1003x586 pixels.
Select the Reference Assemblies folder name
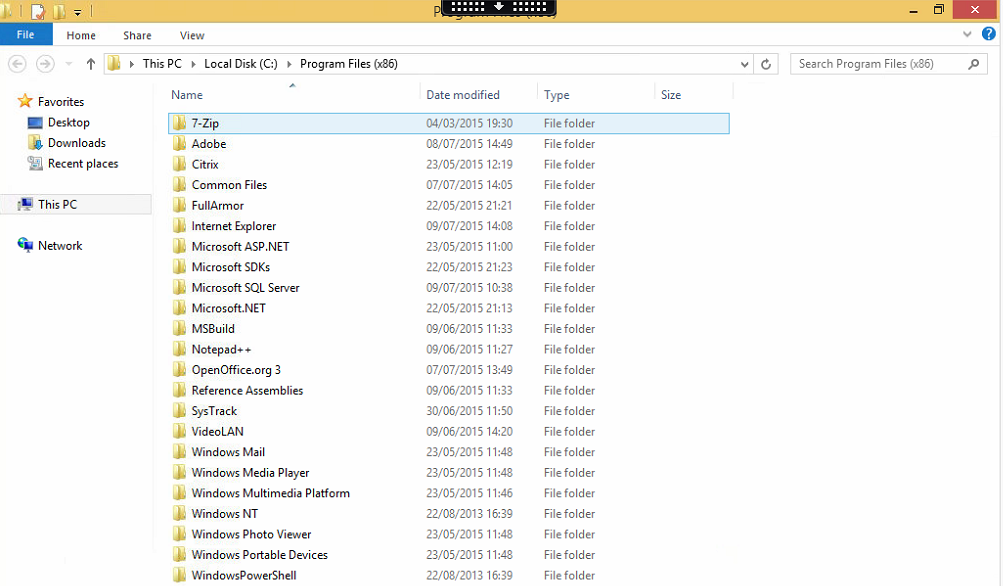[x=248, y=390]
